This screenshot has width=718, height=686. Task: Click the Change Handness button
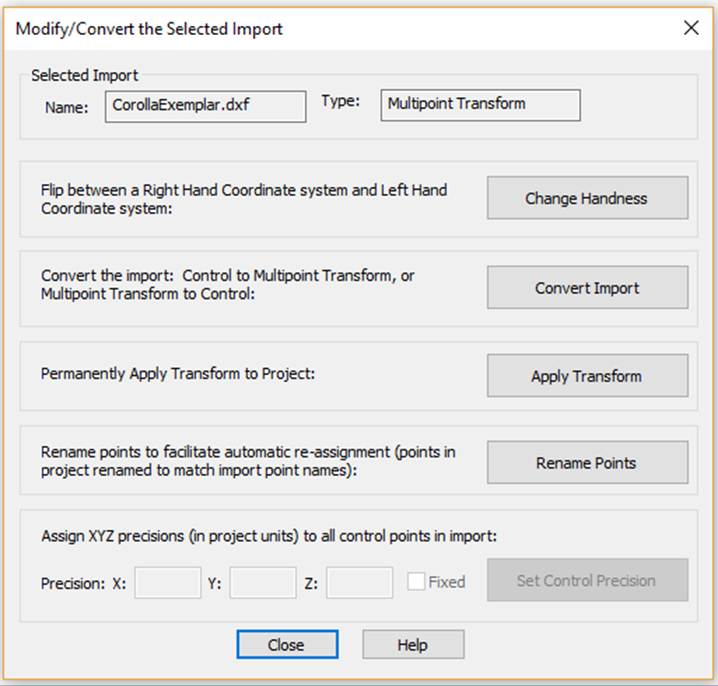tap(587, 198)
